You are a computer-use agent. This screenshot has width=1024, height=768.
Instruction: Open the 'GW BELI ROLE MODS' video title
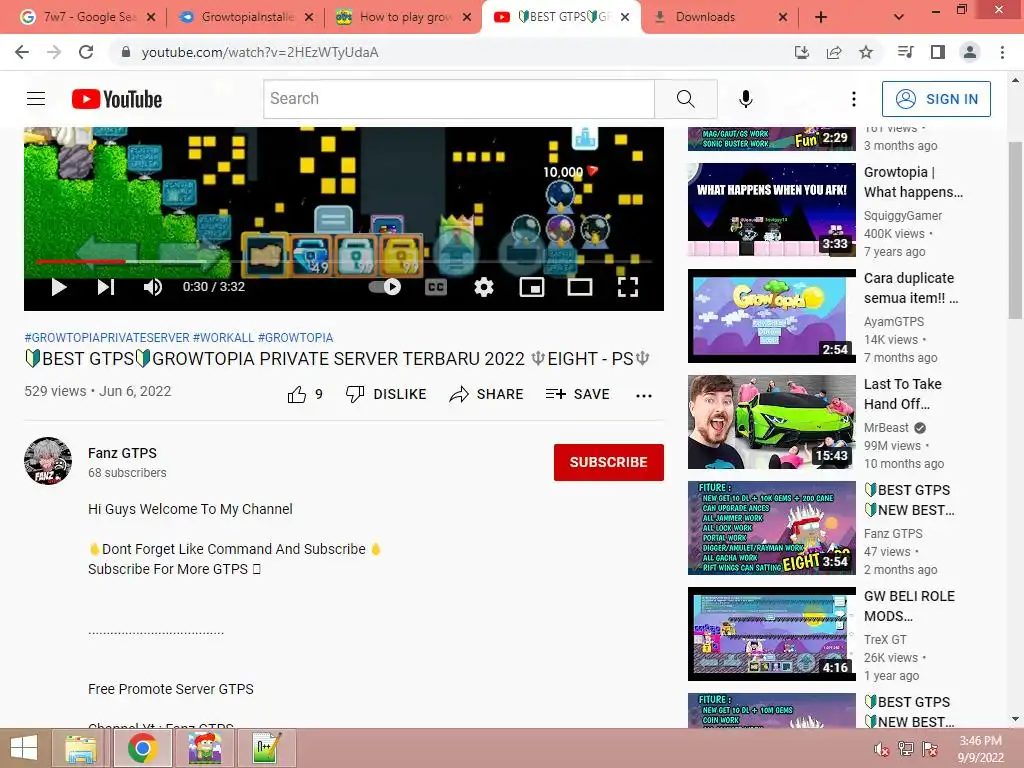(909, 606)
